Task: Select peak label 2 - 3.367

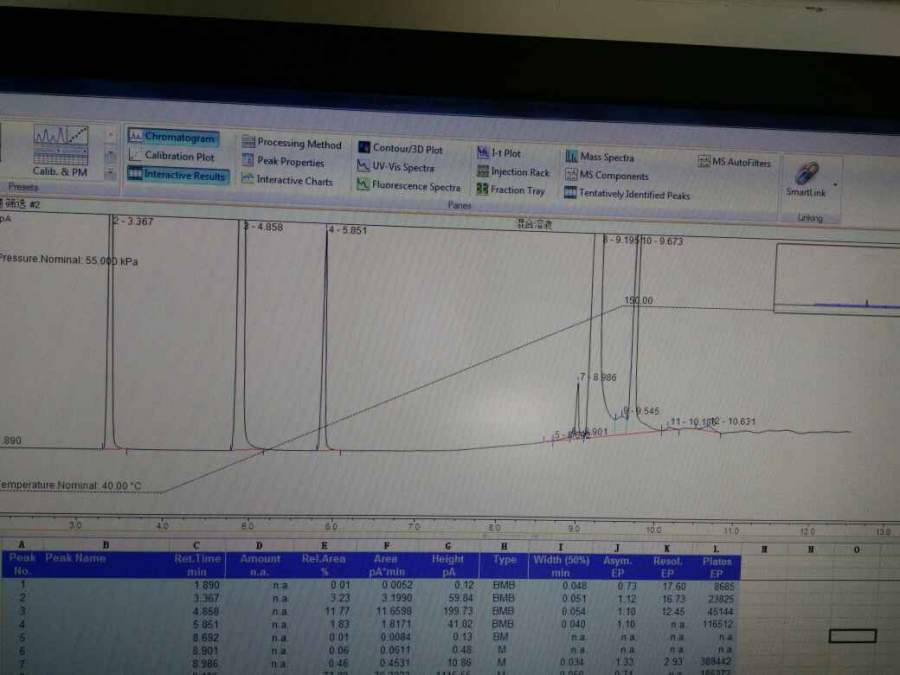Action: [133, 222]
